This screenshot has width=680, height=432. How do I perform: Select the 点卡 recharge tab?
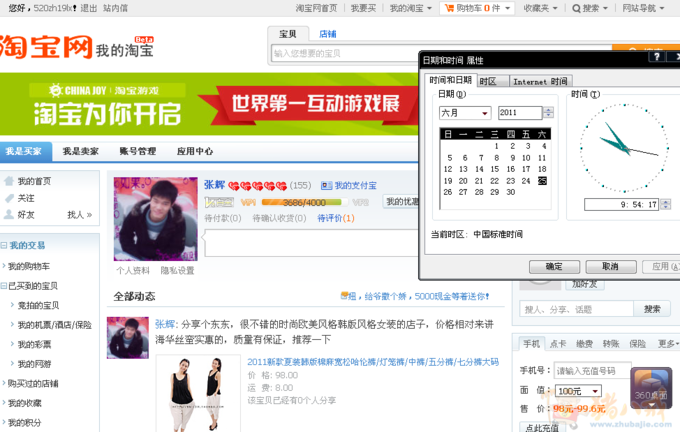point(558,344)
